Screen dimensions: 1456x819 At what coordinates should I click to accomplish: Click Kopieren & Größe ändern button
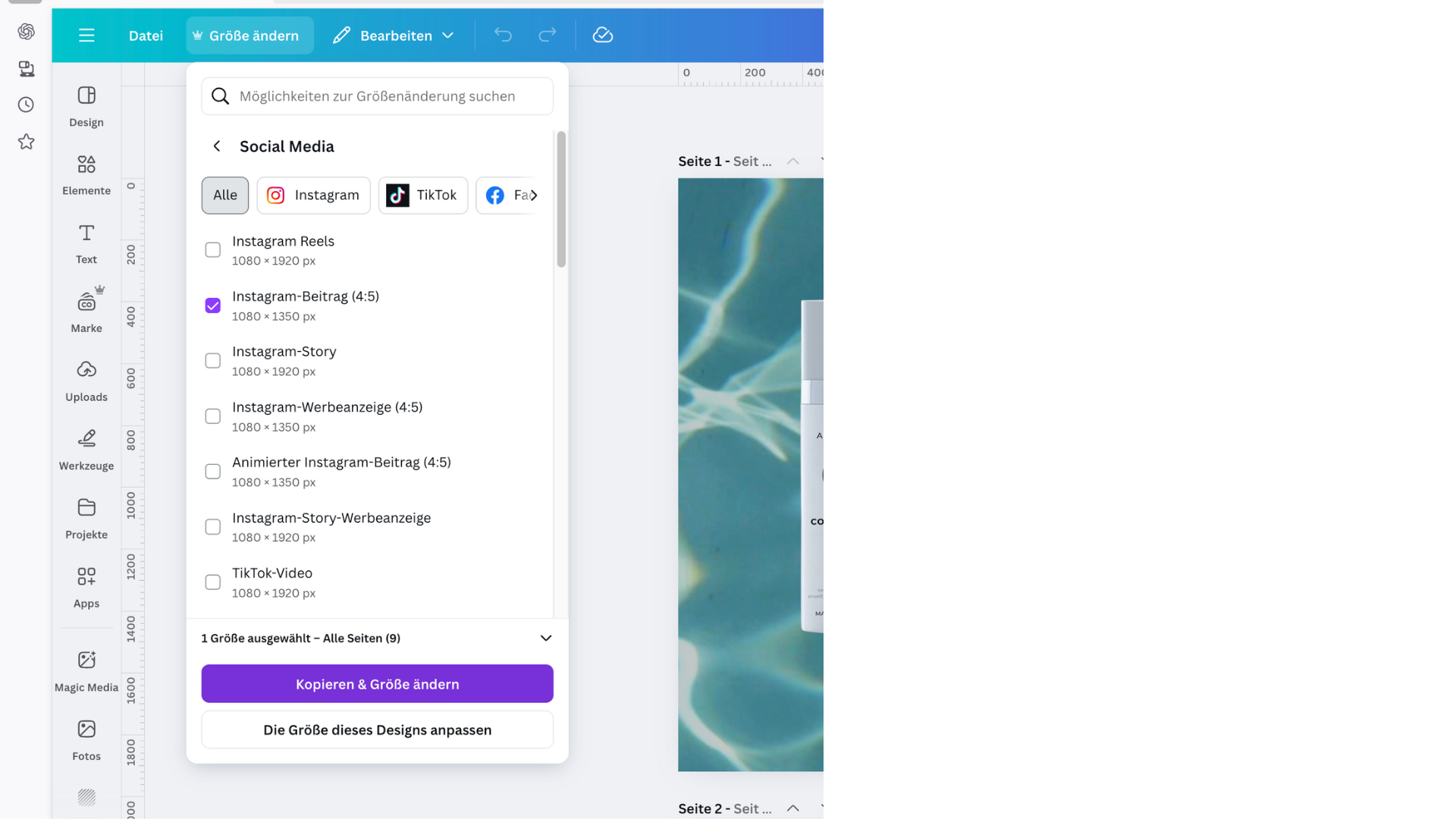(377, 684)
